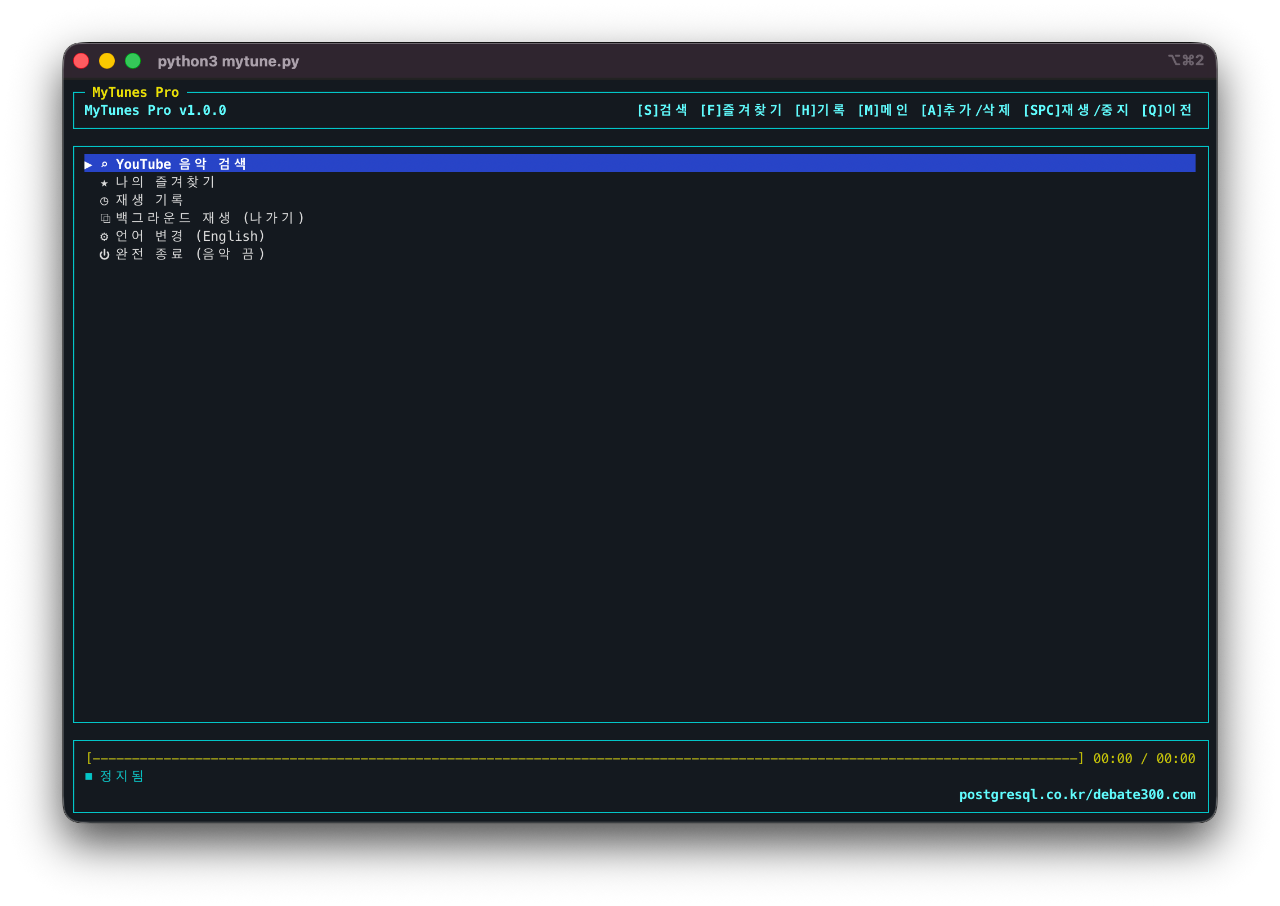Go back with the [Q]이전 shortcut
The height and width of the screenshot is (906, 1280).
click(x=1166, y=110)
